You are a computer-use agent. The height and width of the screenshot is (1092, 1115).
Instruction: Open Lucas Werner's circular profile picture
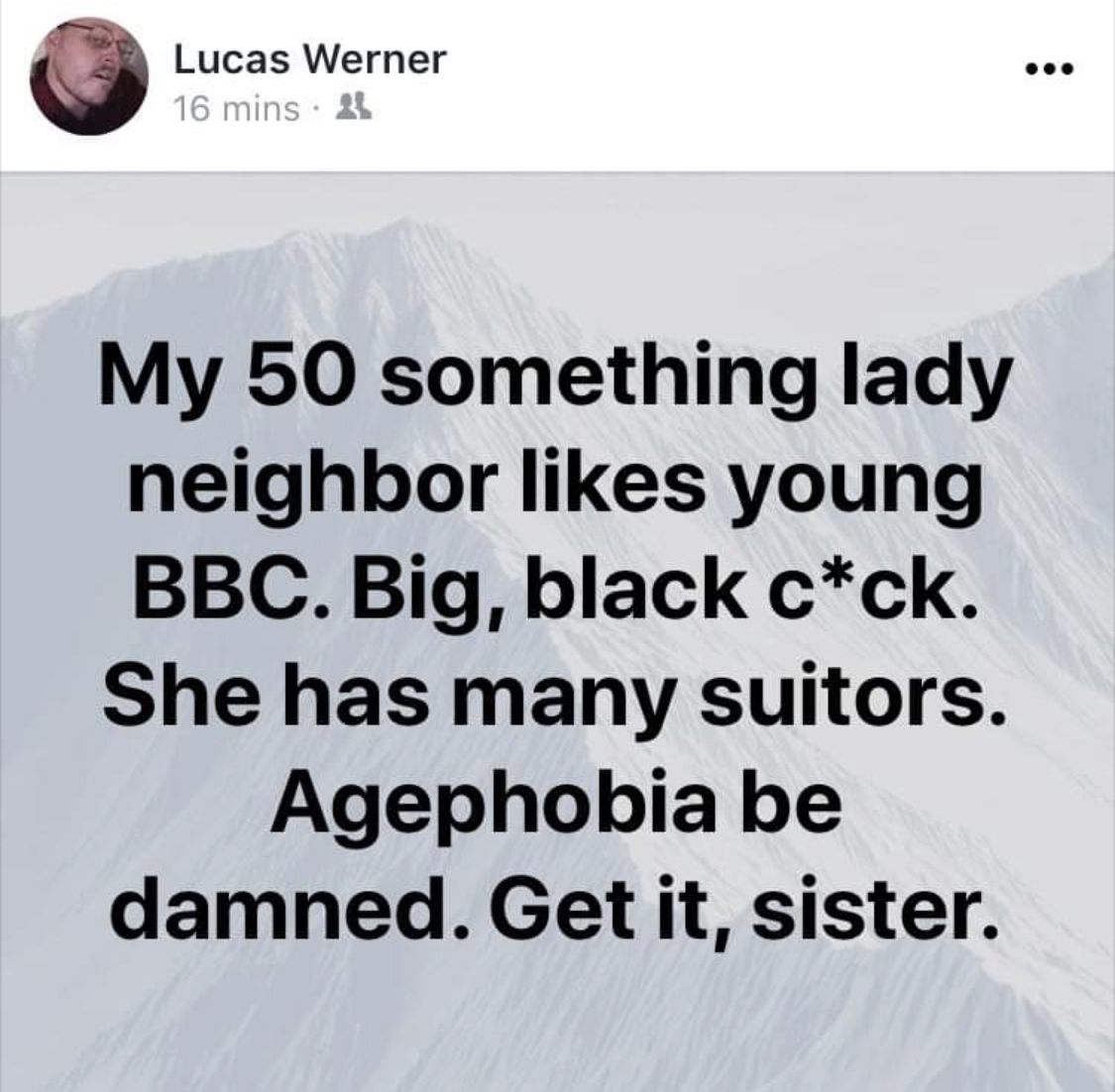pyautogui.click(x=89, y=76)
